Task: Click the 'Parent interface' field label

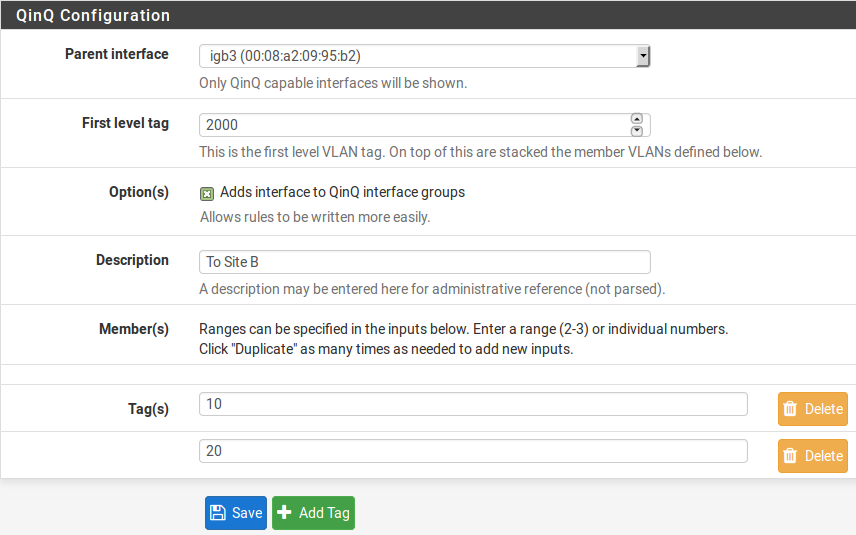Action: pyautogui.click(x=116, y=54)
